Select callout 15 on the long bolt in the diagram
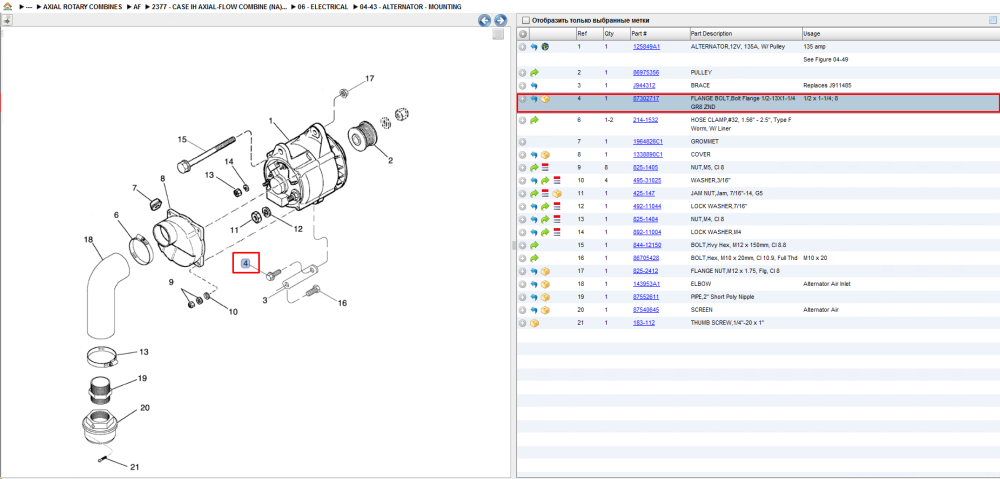 pyautogui.click(x=182, y=139)
